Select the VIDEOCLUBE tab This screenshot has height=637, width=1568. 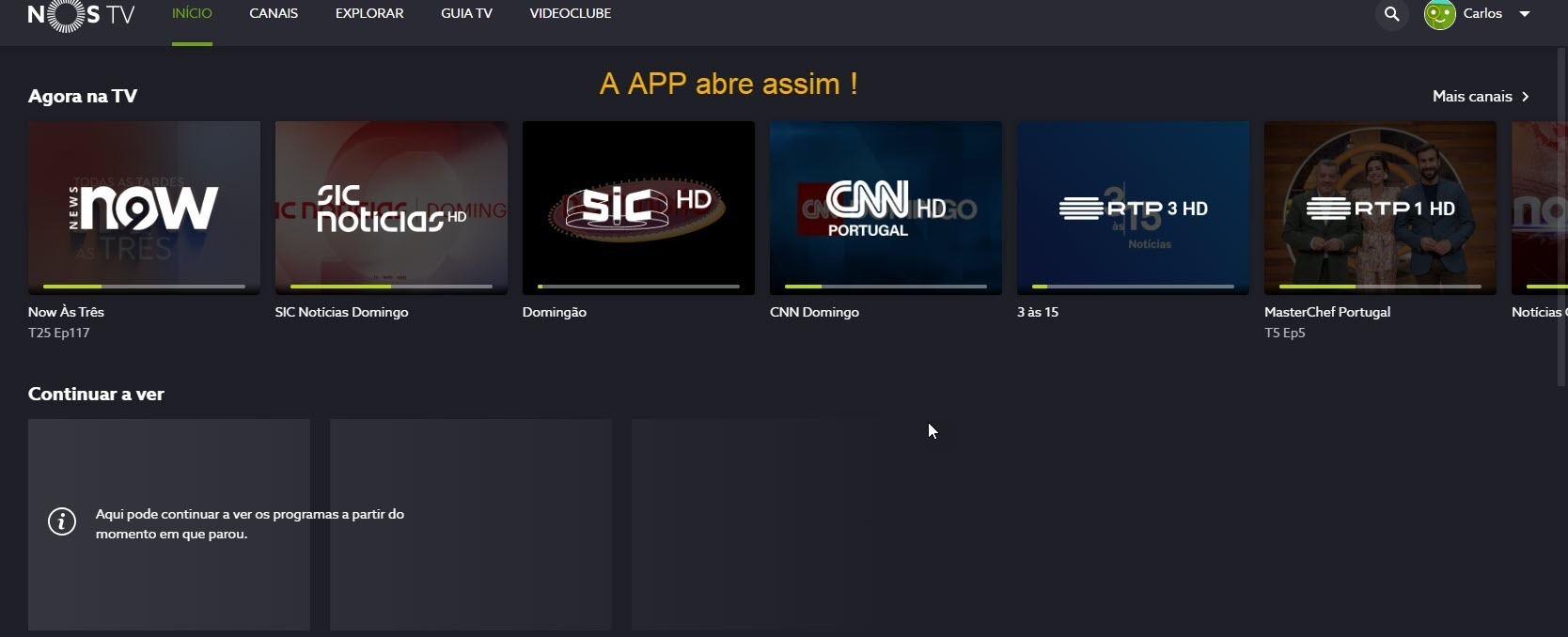click(571, 13)
